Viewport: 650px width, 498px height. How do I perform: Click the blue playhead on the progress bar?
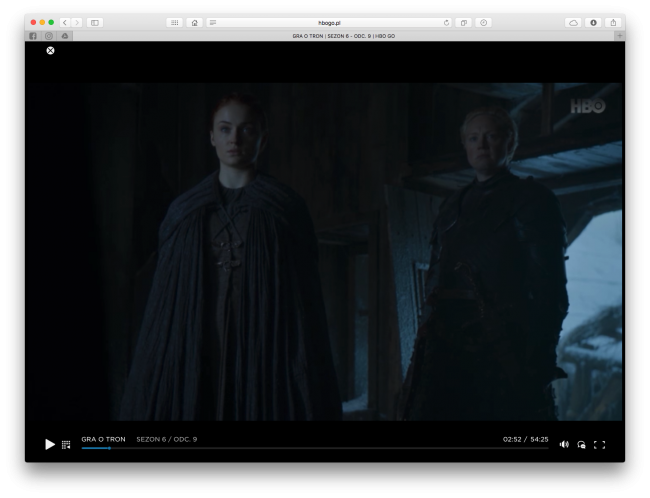pos(109,448)
